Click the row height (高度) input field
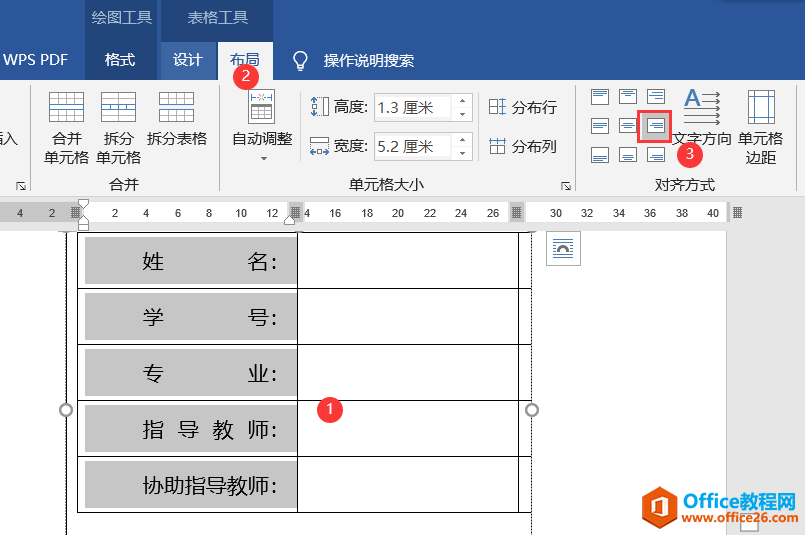This screenshot has width=805, height=535. (413, 108)
